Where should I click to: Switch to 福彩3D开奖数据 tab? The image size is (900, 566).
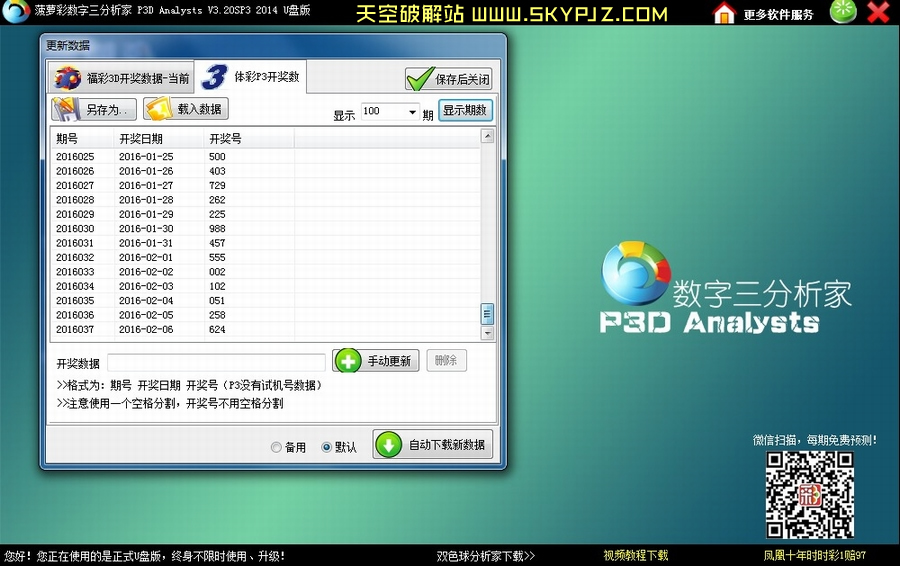[x=121, y=78]
